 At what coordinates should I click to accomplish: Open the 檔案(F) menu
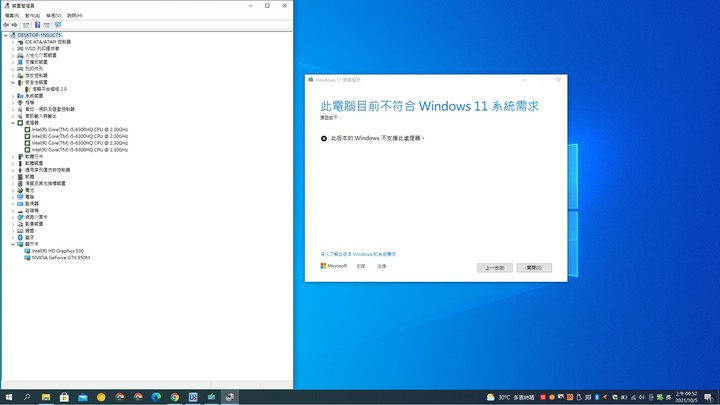pyautogui.click(x=12, y=16)
